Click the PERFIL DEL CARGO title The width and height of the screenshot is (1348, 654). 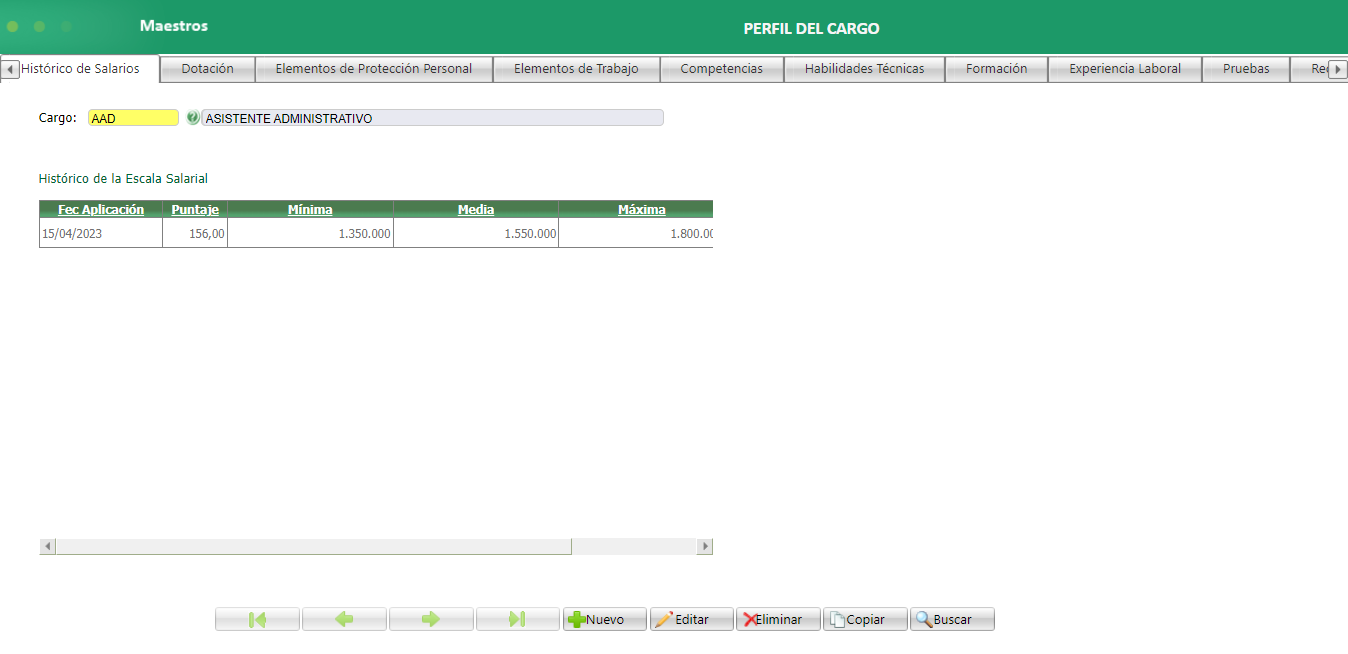pos(811,28)
